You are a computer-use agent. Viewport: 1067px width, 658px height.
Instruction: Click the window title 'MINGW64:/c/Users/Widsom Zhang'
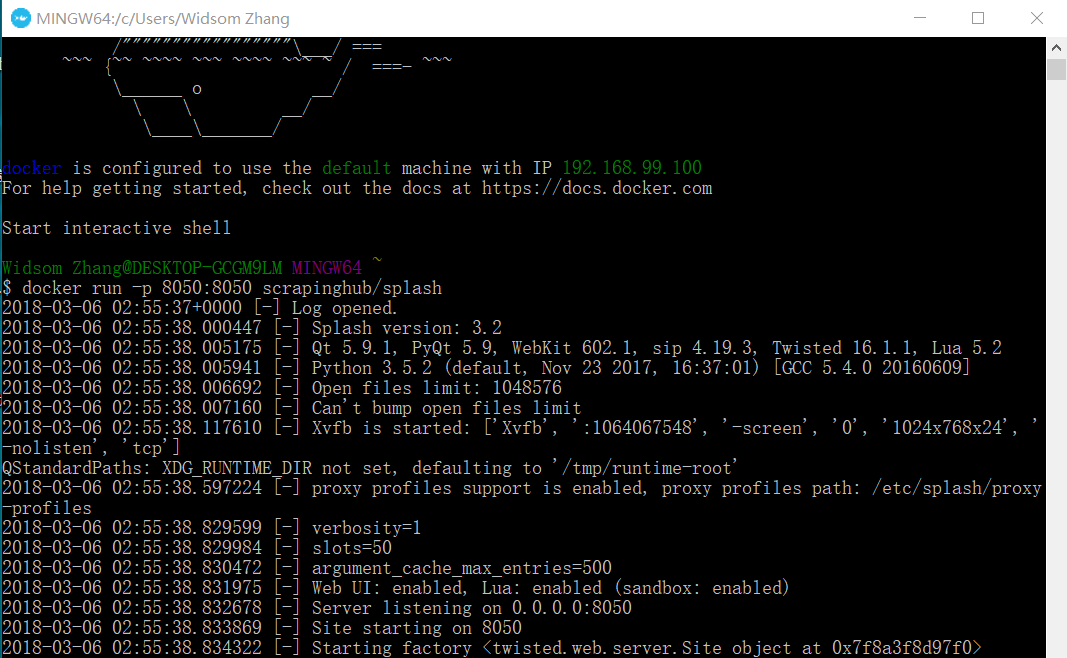(x=163, y=18)
